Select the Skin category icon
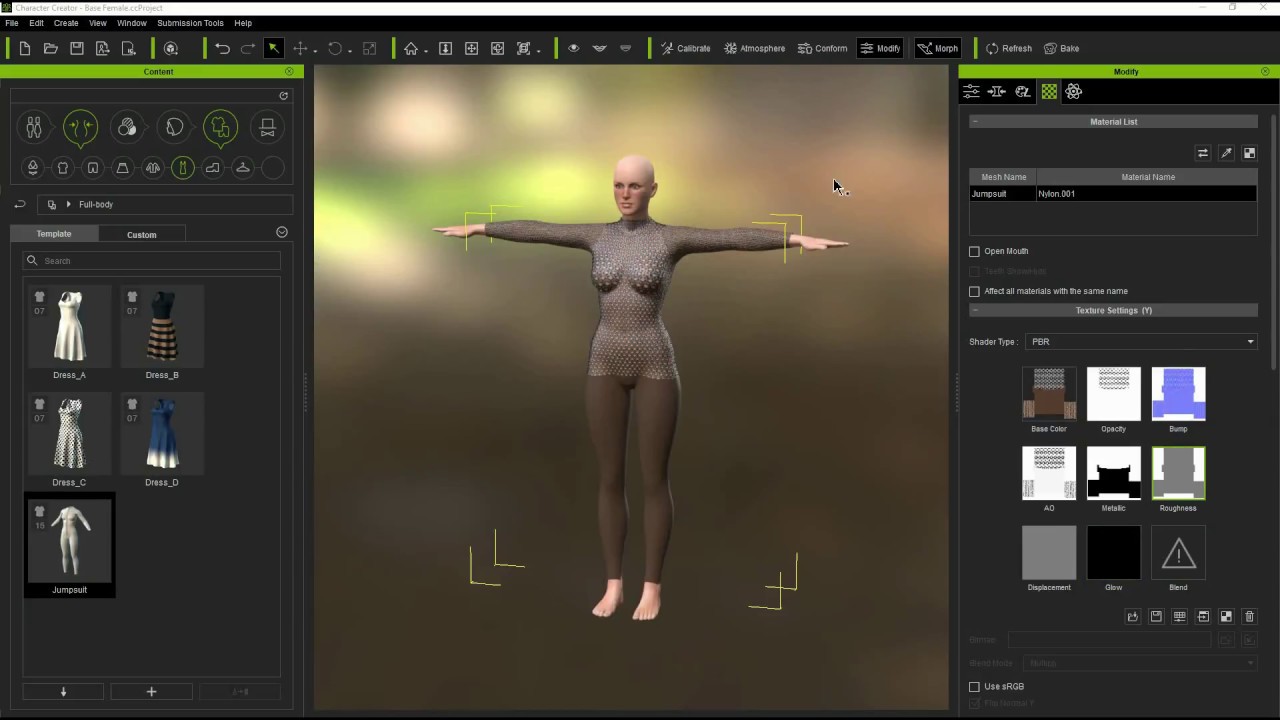 [127, 127]
